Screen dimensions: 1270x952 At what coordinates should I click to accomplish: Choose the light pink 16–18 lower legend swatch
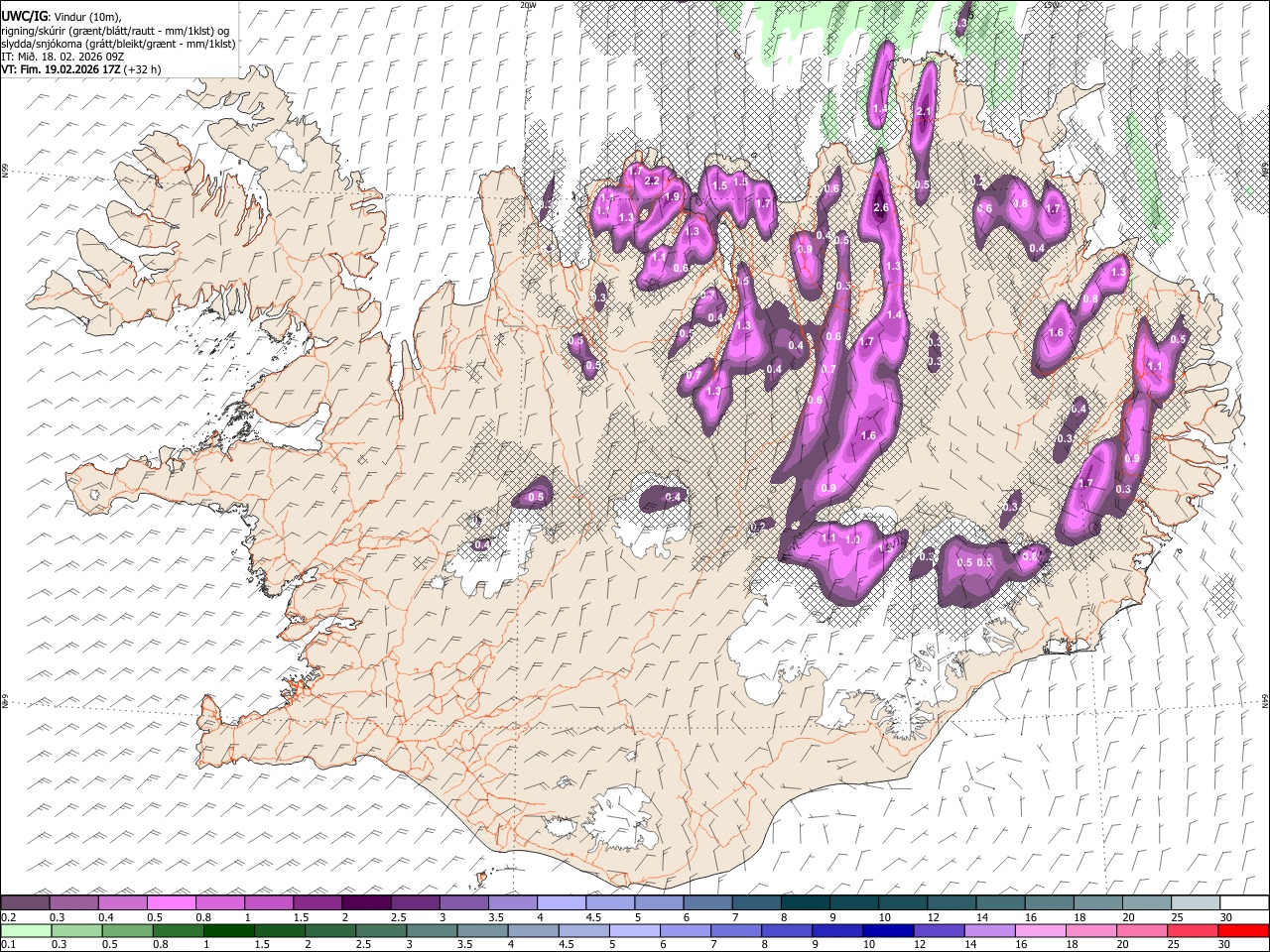tap(1042, 930)
